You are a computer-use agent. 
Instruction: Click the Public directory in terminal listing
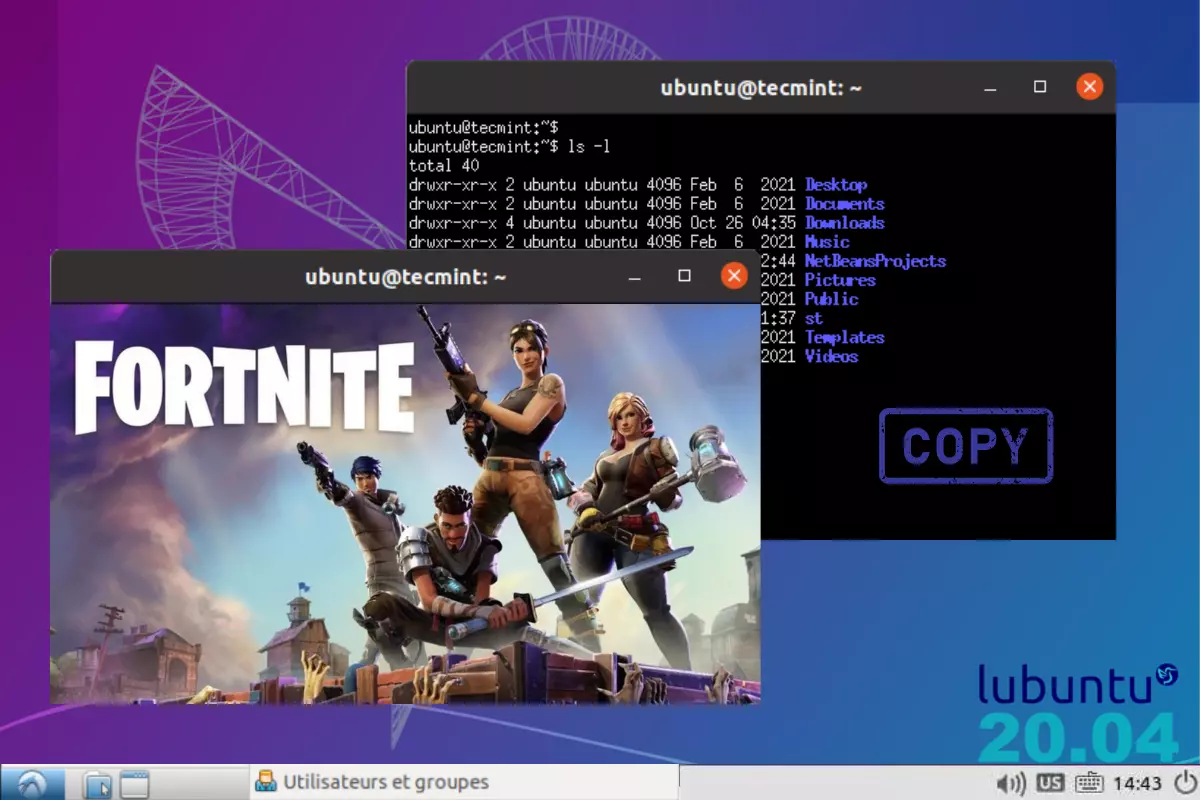point(832,299)
